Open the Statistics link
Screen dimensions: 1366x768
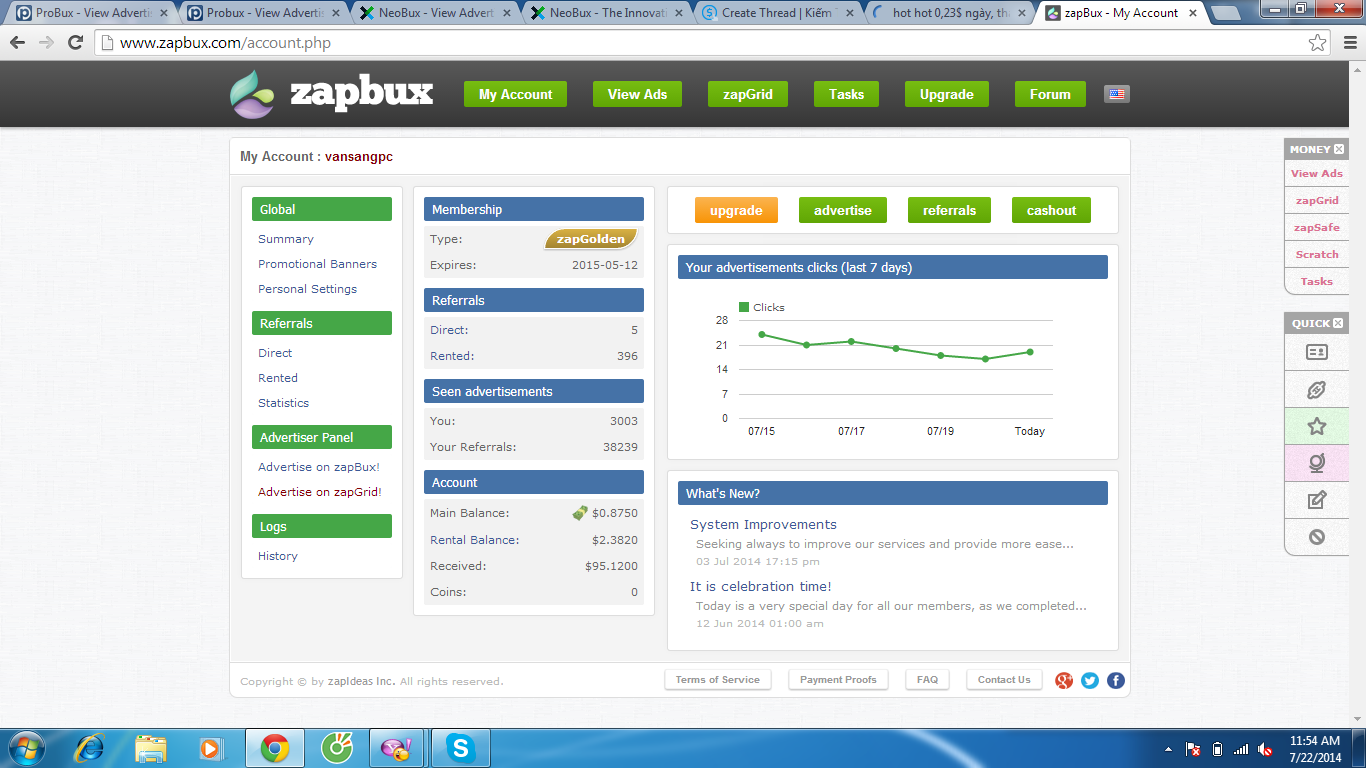point(283,403)
